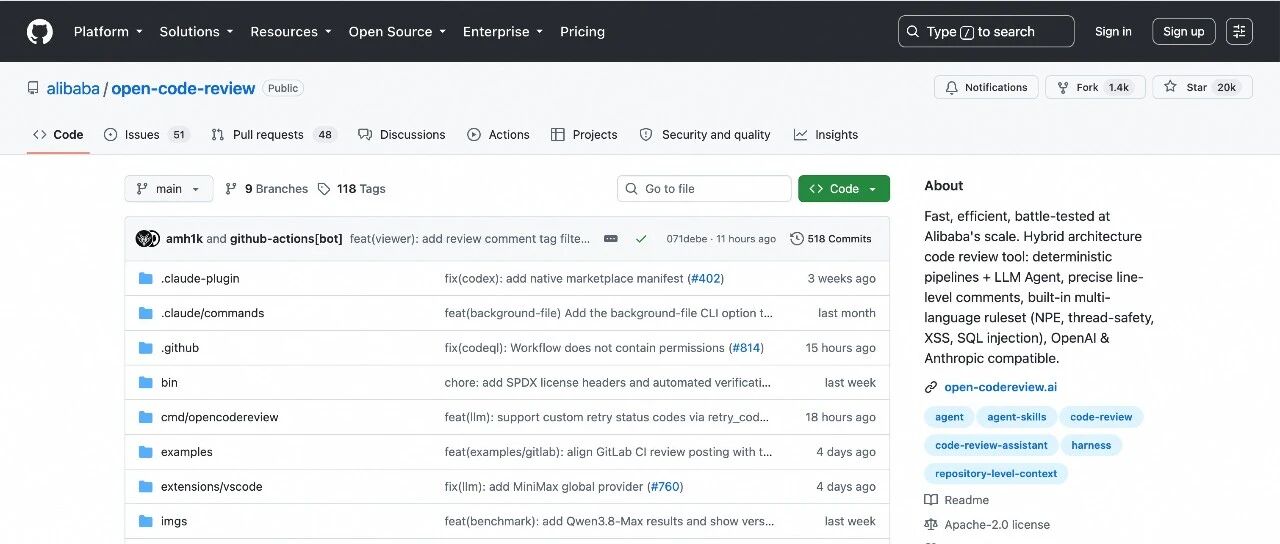
Task: Open pull request #760 link
Action: [x=665, y=487]
